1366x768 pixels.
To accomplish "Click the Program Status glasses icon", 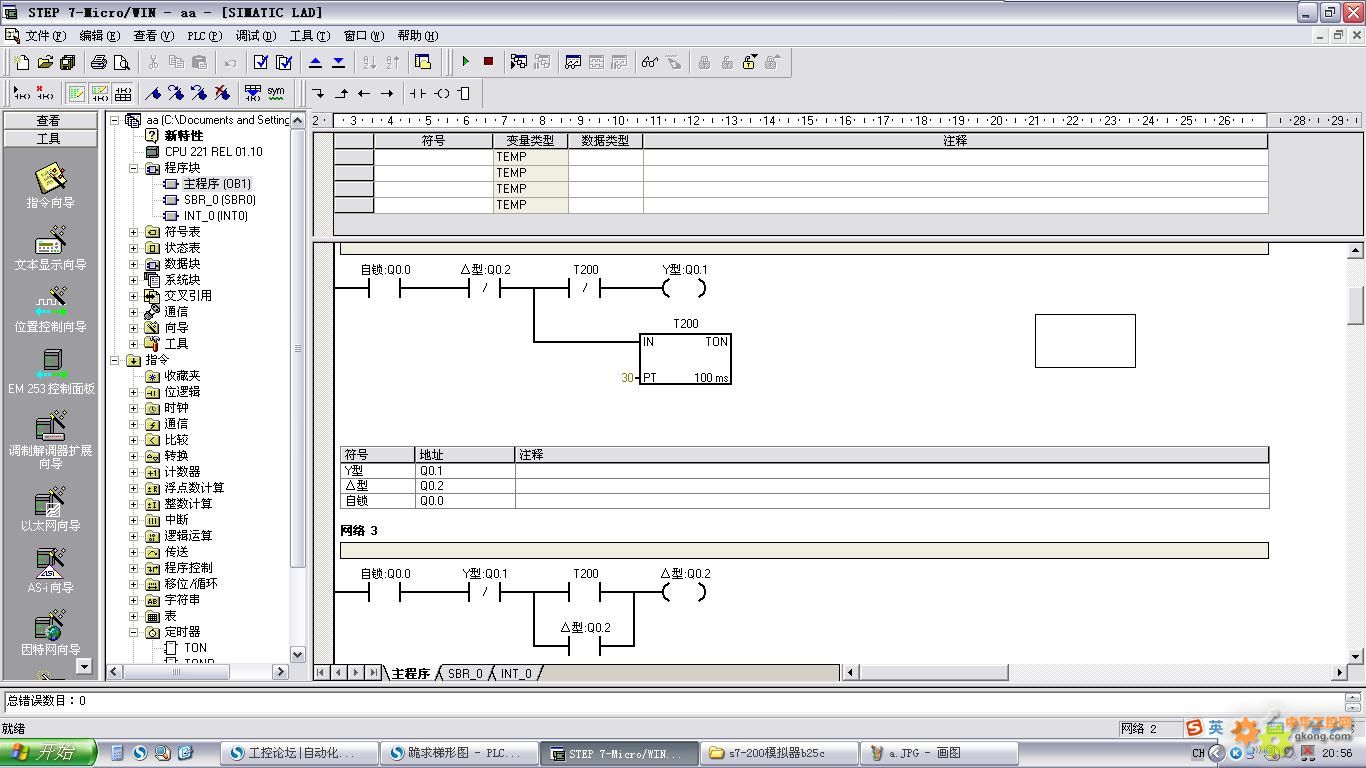I will coord(650,62).
